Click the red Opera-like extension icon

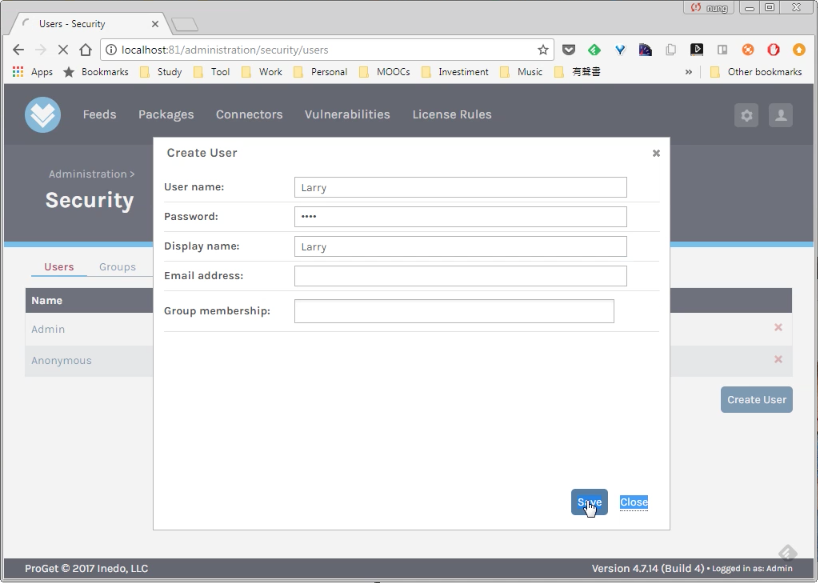click(773, 50)
